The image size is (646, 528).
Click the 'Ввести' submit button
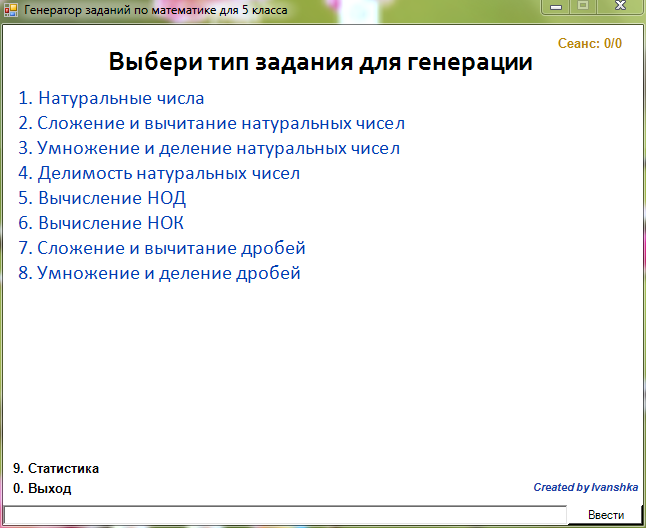pos(606,515)
